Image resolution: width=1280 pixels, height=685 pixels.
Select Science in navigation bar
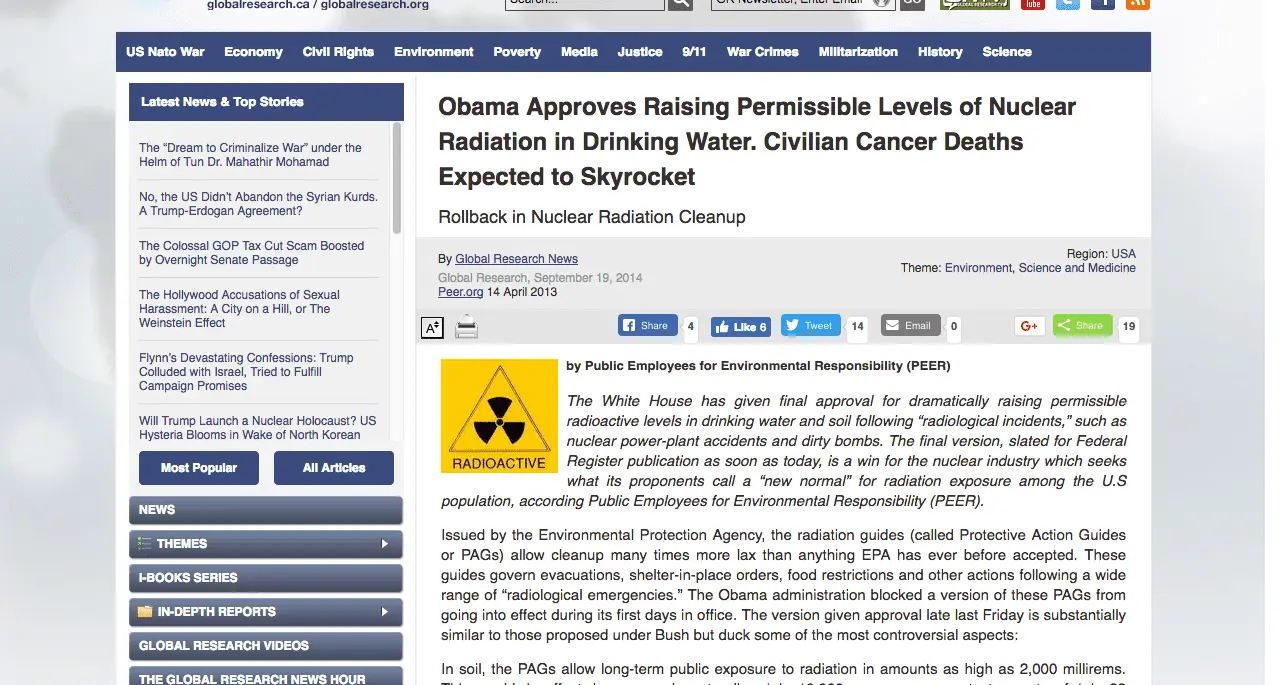coord(1007,52)
